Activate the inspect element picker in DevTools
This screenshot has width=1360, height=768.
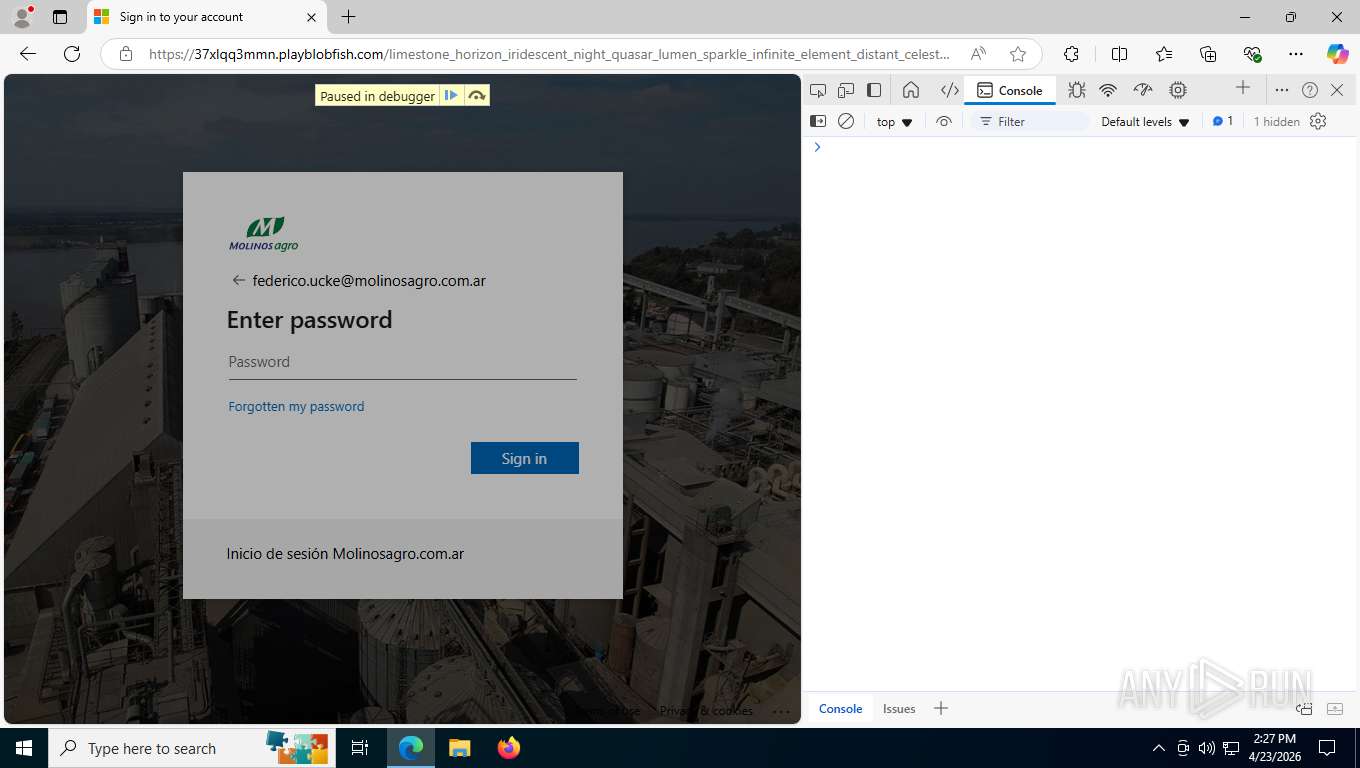[818, 90]
